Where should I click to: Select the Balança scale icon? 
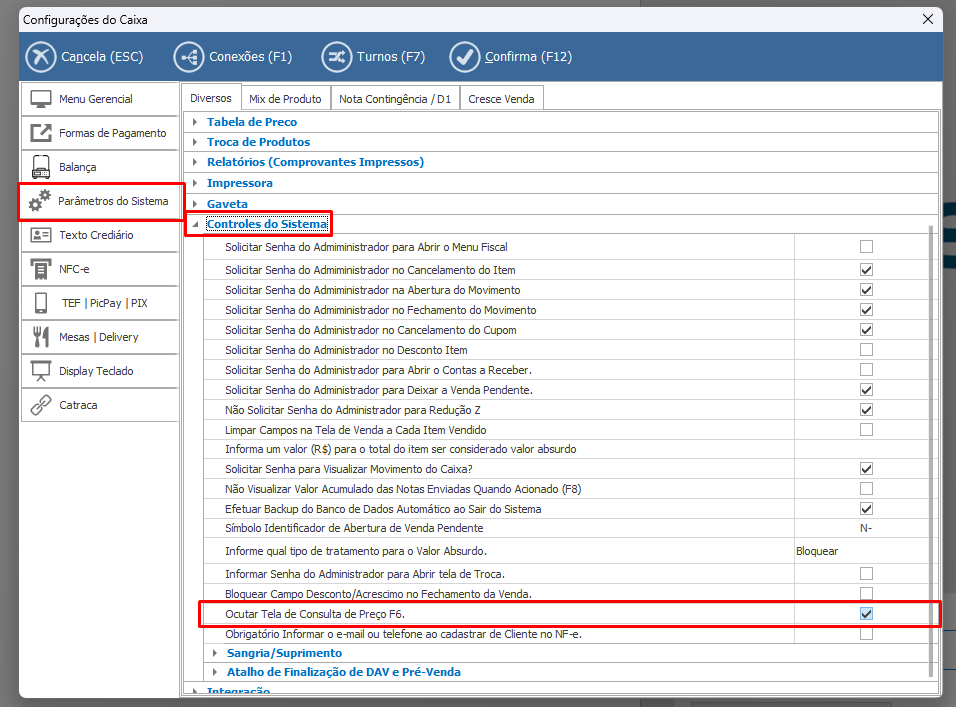41,167
